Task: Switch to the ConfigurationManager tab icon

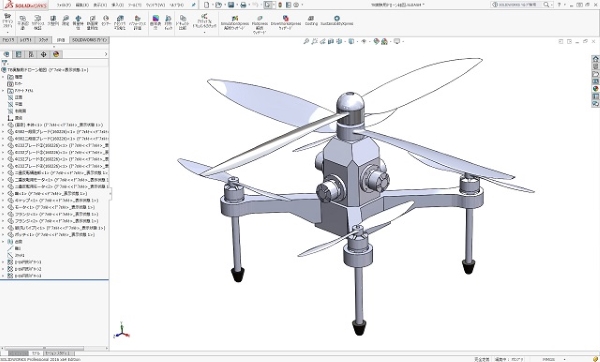Action: [x=31, y=54]
